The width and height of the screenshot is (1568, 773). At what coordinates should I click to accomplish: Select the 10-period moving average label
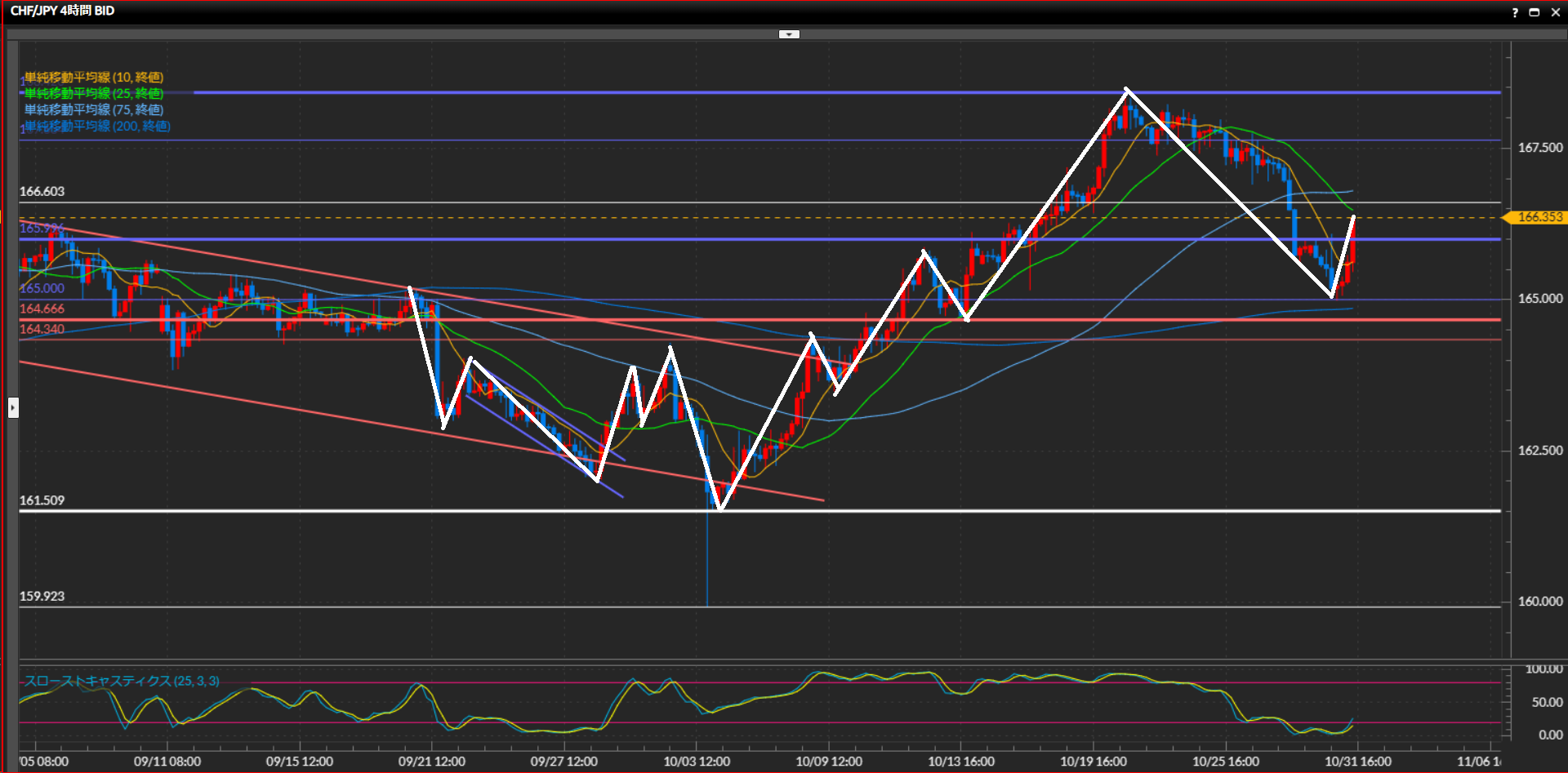click(93, 77)
